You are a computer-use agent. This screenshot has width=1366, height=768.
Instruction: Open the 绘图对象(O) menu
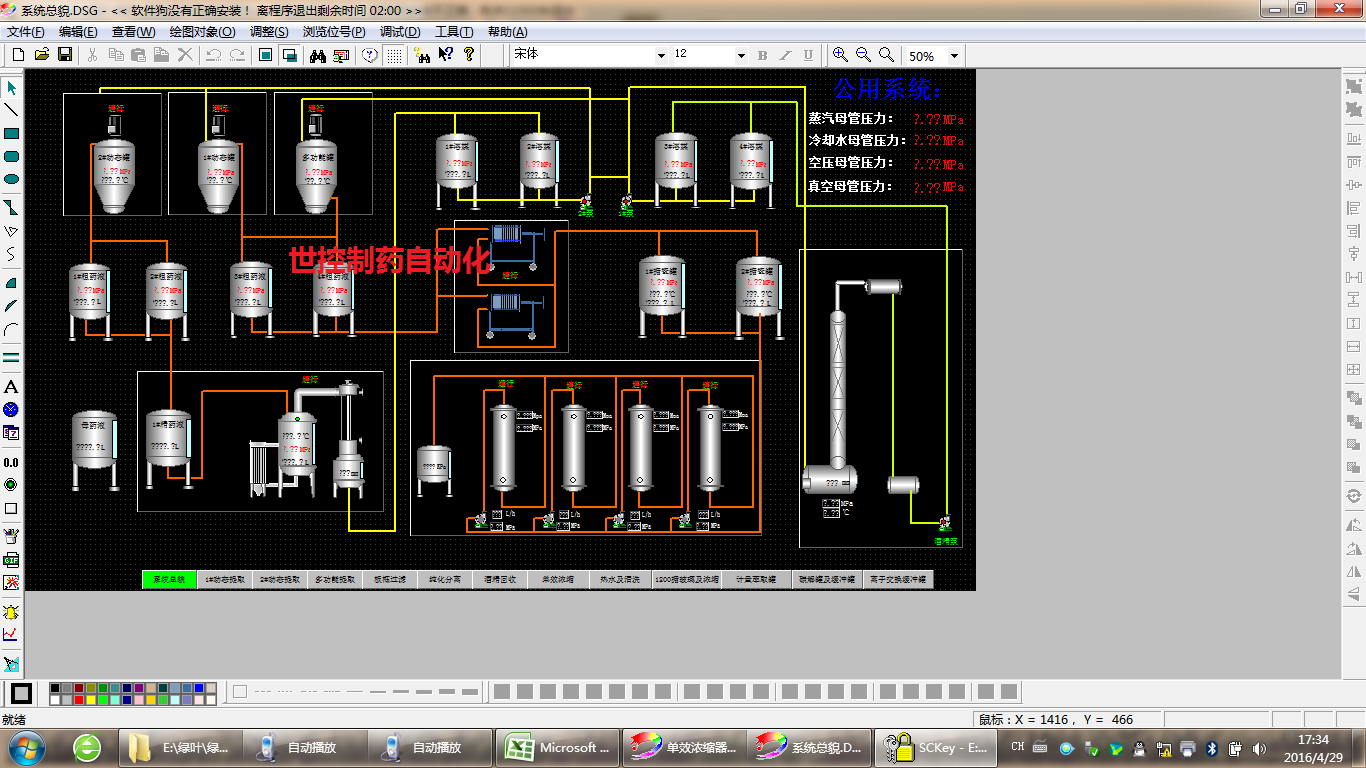point(203,32)
